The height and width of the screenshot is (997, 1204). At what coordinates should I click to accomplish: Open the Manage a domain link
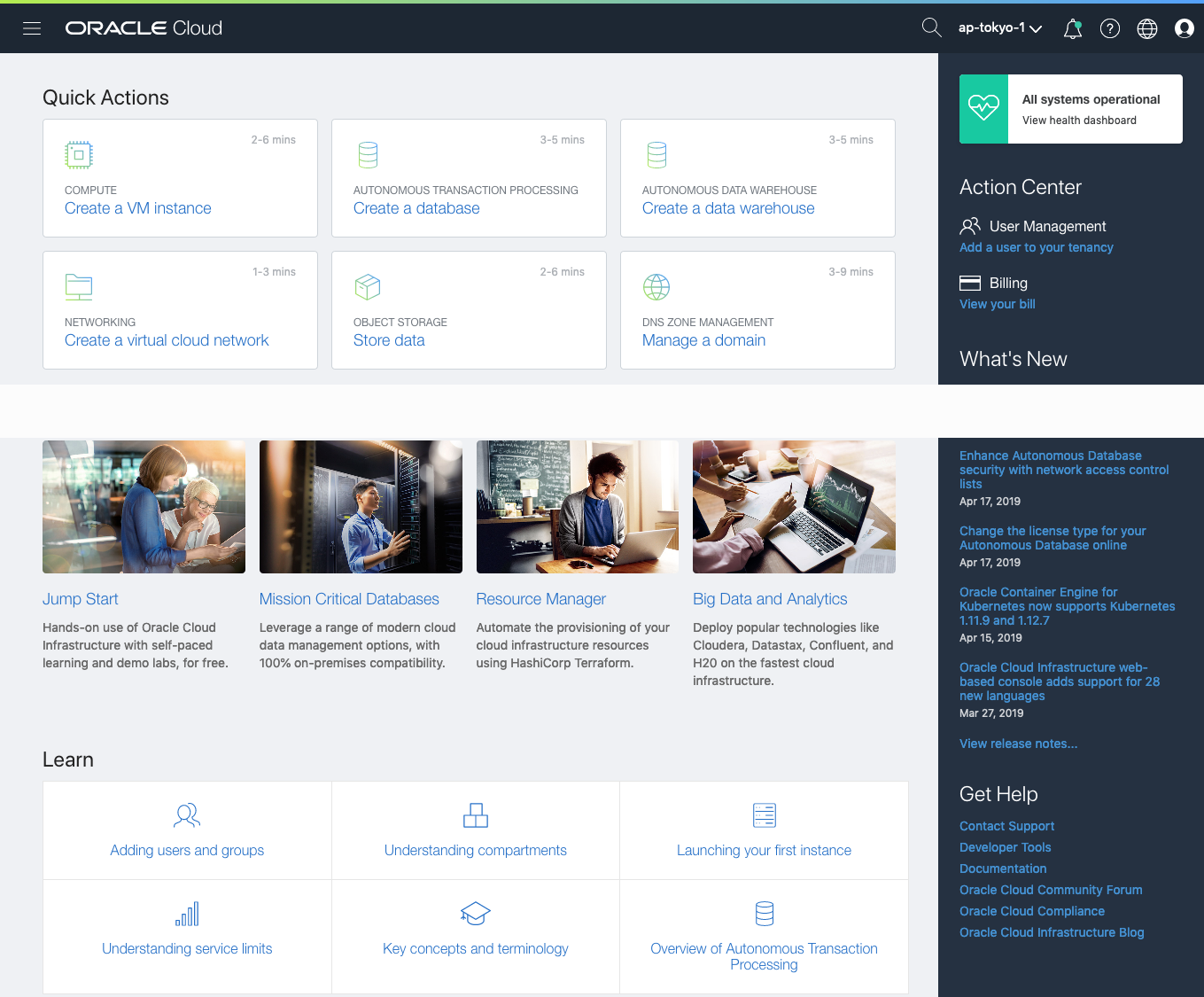(x=703, y=340)
